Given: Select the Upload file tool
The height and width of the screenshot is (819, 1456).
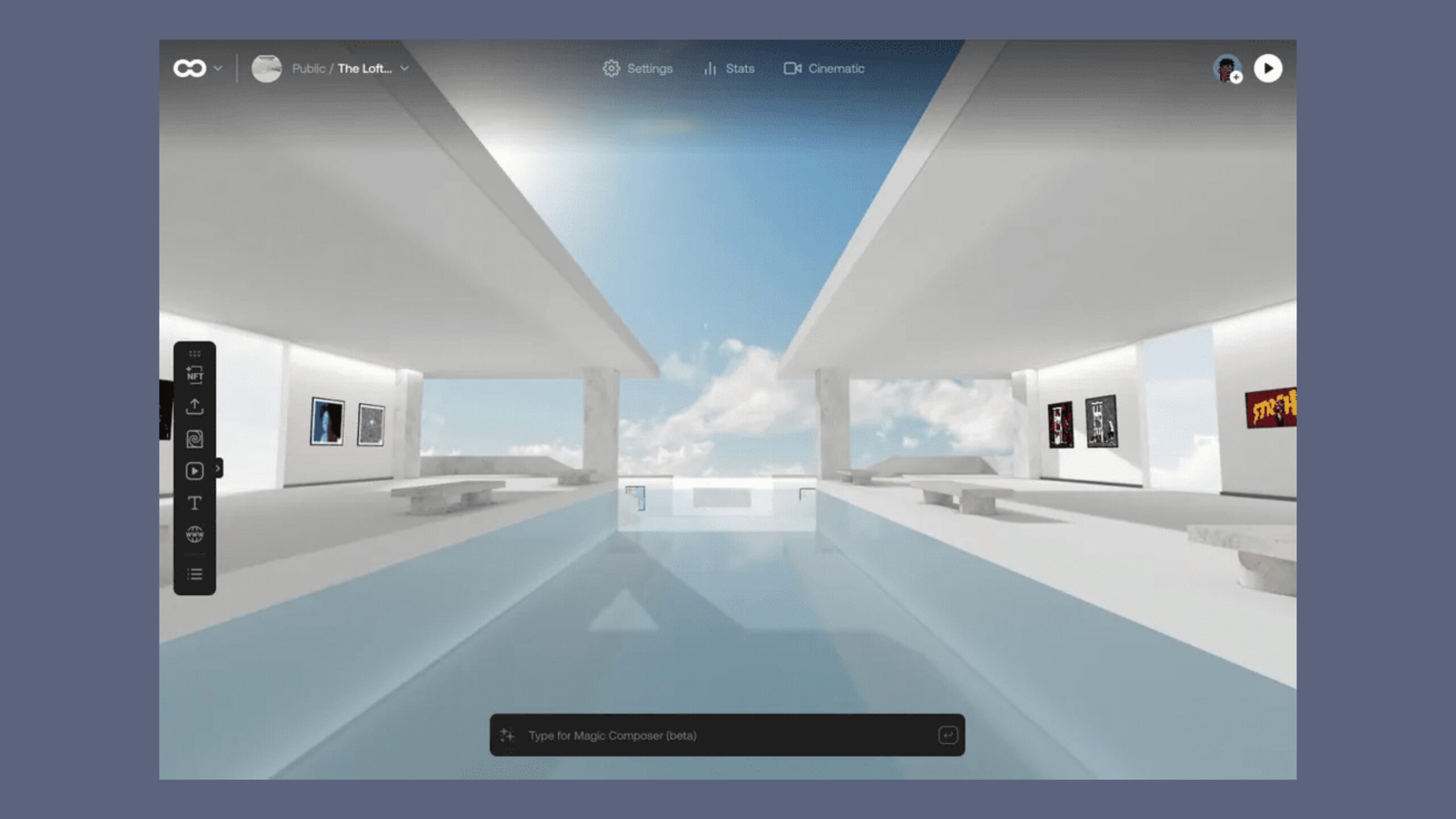Looking at the screenshot, I should point(195,406).
